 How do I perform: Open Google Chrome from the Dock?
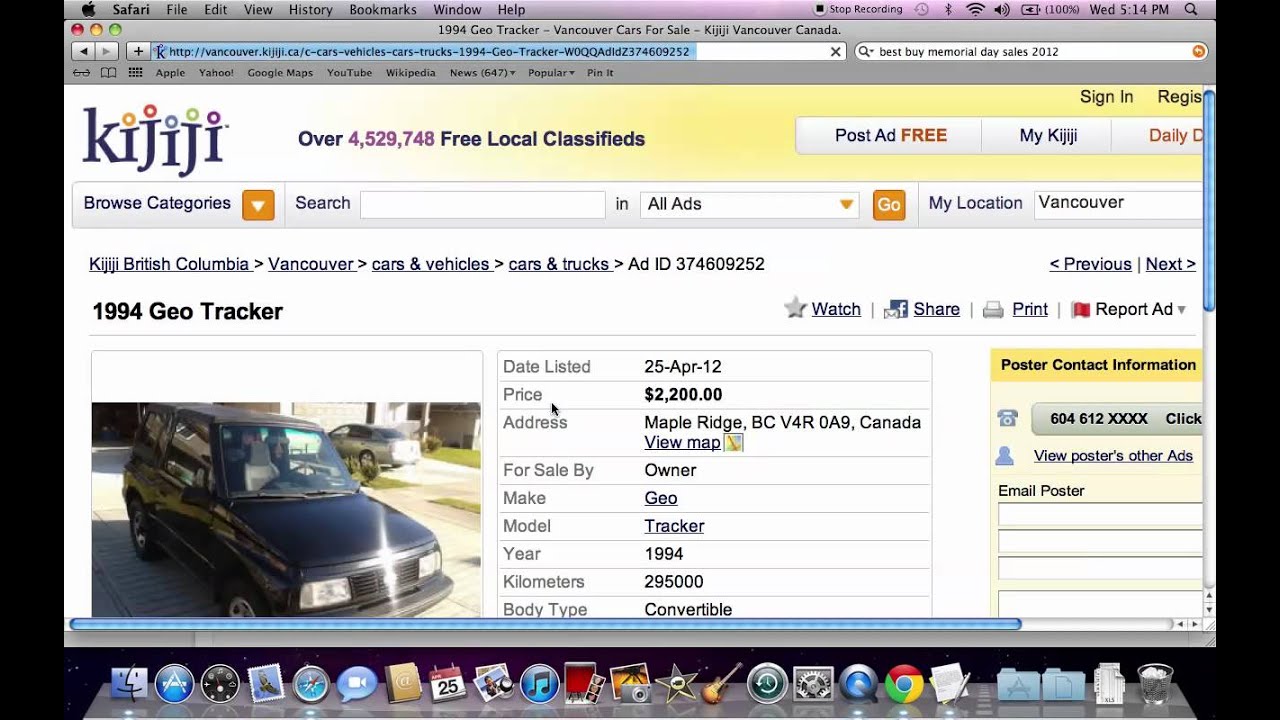pos(903,684)
